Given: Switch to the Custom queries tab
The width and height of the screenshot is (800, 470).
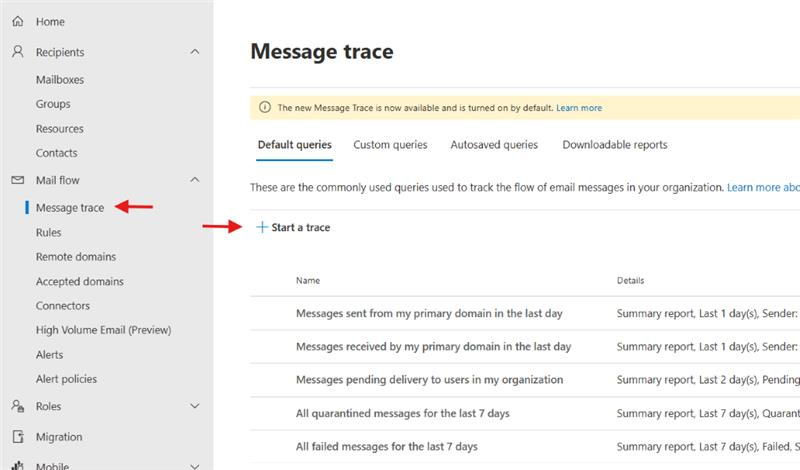Looking at the screenshot, I should (x=390, y=145).
